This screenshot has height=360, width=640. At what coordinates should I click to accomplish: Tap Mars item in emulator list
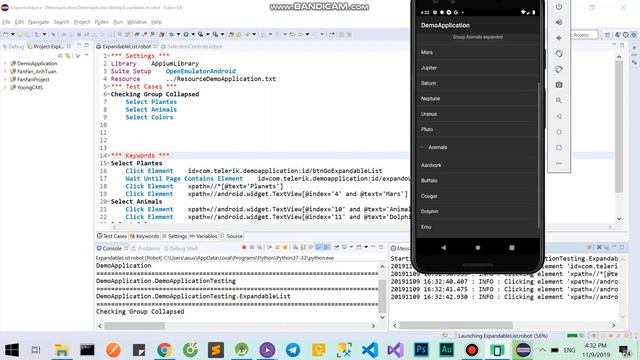[478, 52]
